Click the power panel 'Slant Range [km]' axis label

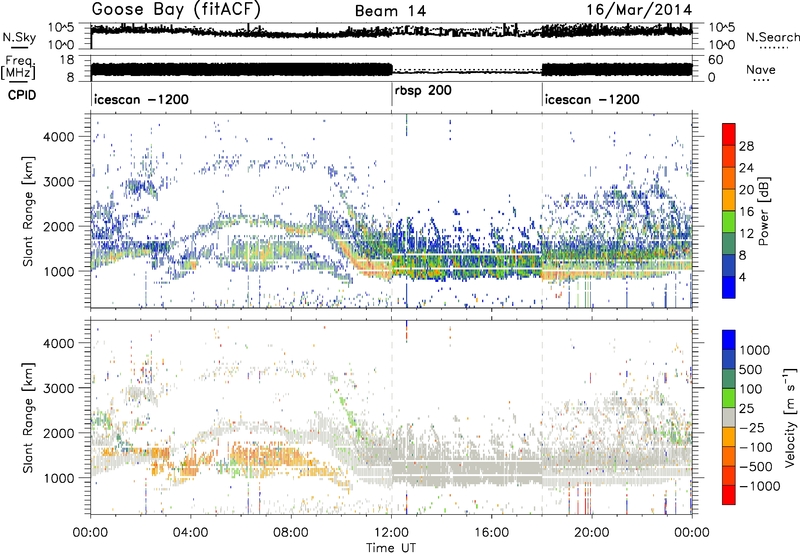click(x=28, y=211)
